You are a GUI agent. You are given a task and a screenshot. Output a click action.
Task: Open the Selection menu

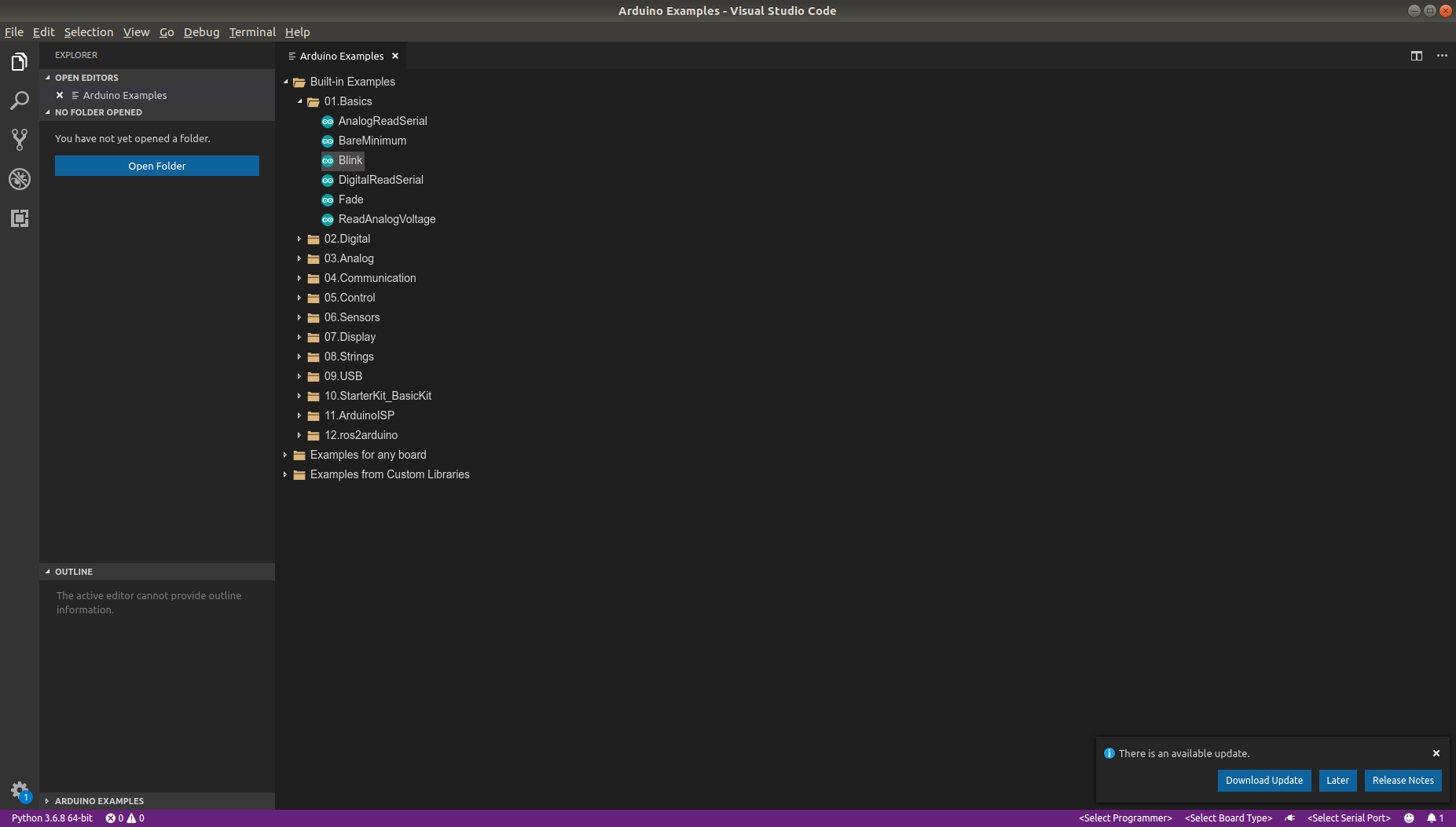tap(89, 32)
